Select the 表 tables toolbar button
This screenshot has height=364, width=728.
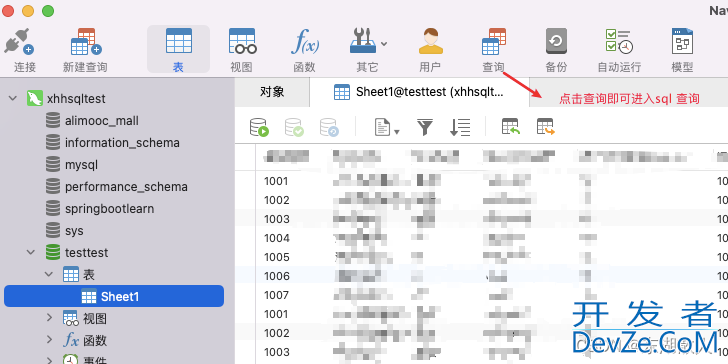(x=179, y=49)
